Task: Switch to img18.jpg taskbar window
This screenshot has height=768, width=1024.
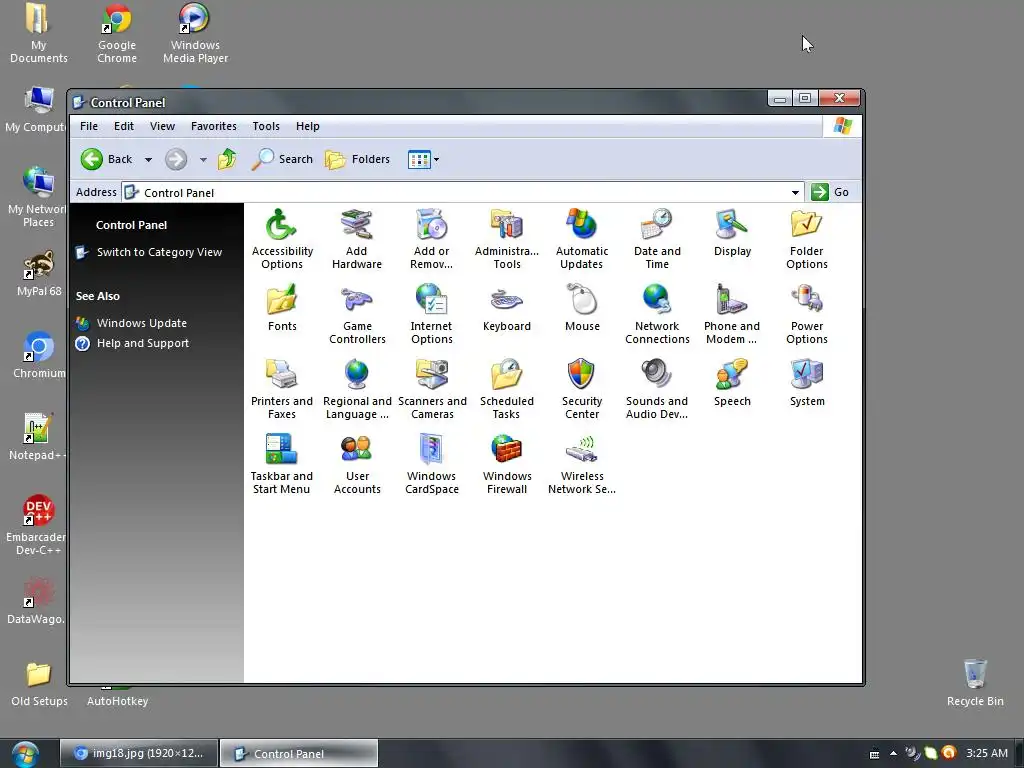Action: 138,753
